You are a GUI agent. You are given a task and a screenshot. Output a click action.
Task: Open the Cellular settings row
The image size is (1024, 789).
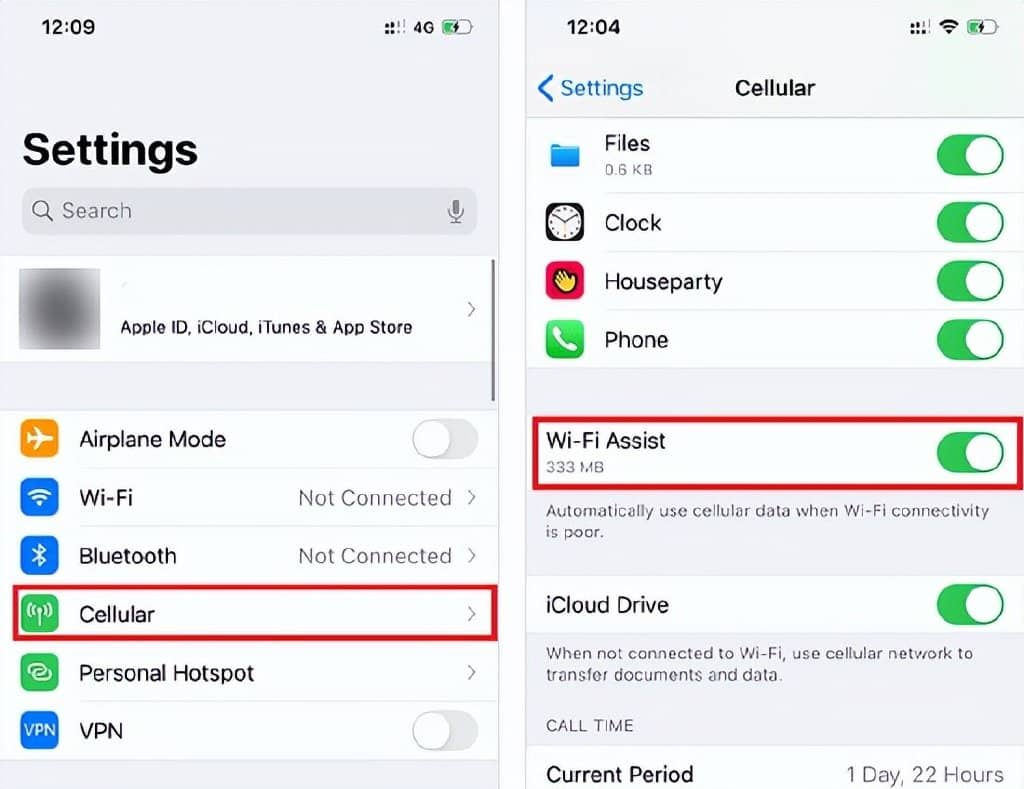[255, 613]
